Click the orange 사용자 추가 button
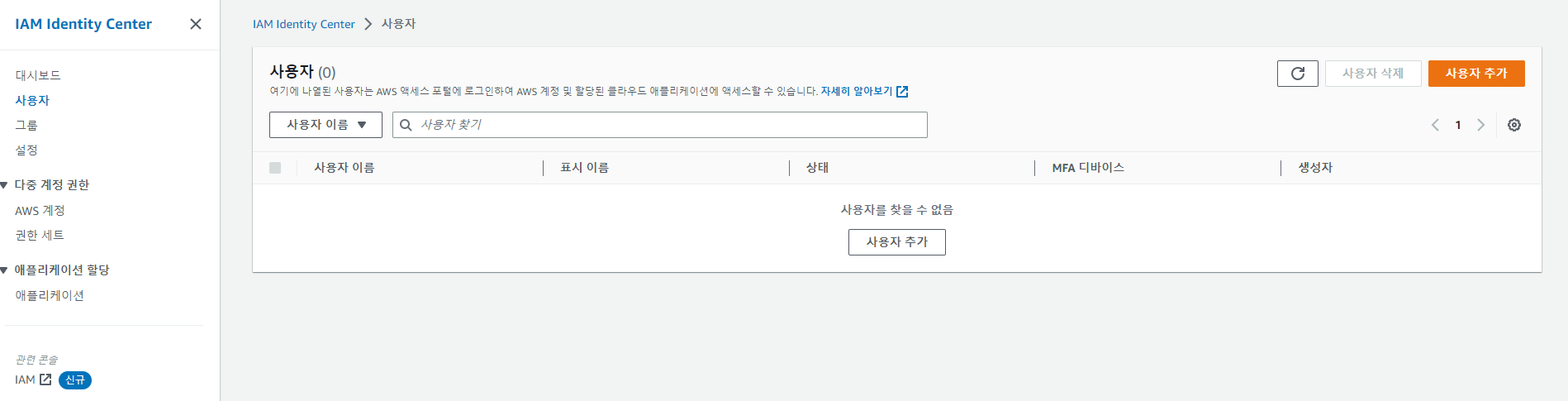This screenshot has width=1568, height=401. 1476,74
